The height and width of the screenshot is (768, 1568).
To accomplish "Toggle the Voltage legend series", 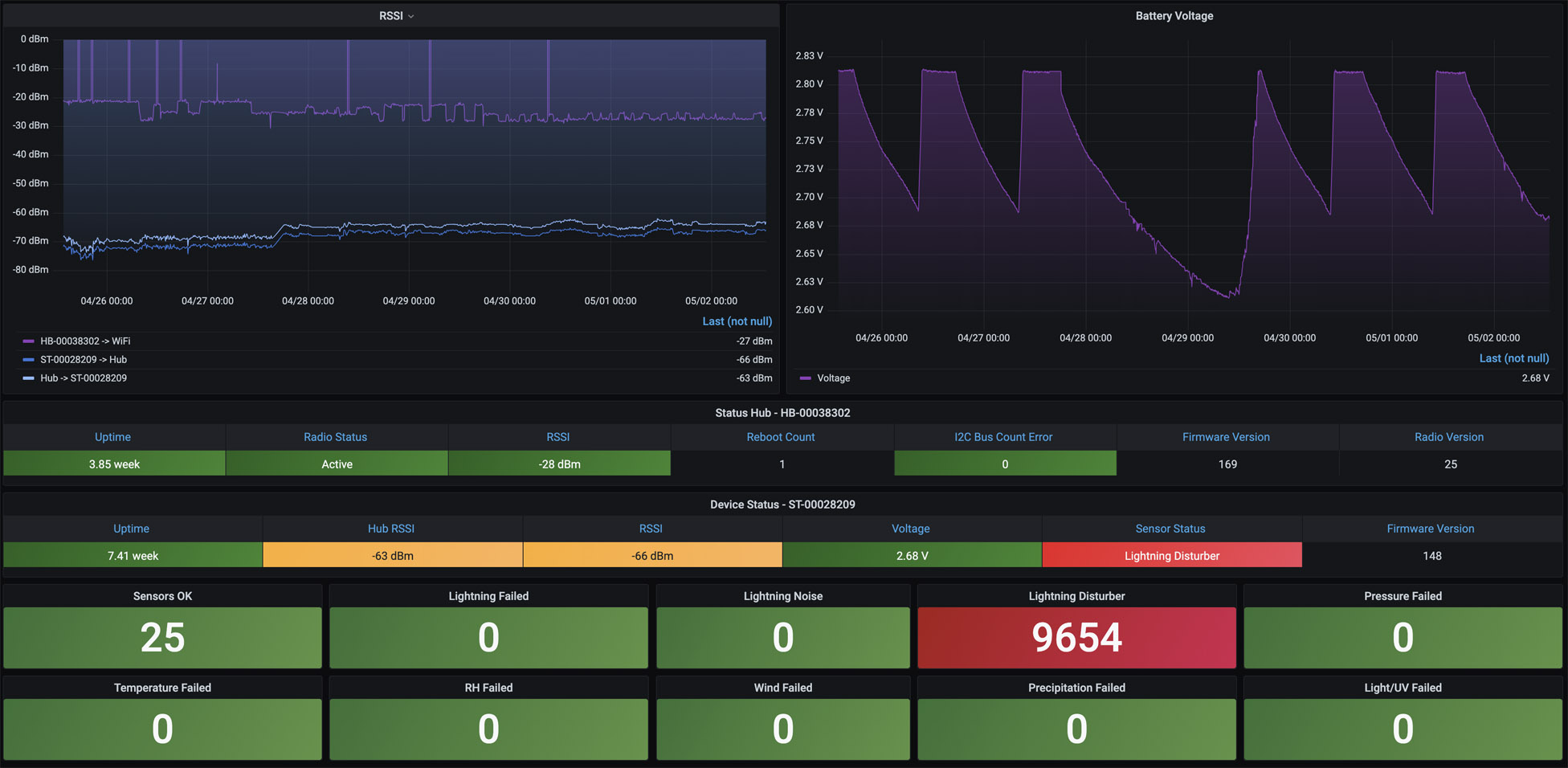I will click(833, 378).
